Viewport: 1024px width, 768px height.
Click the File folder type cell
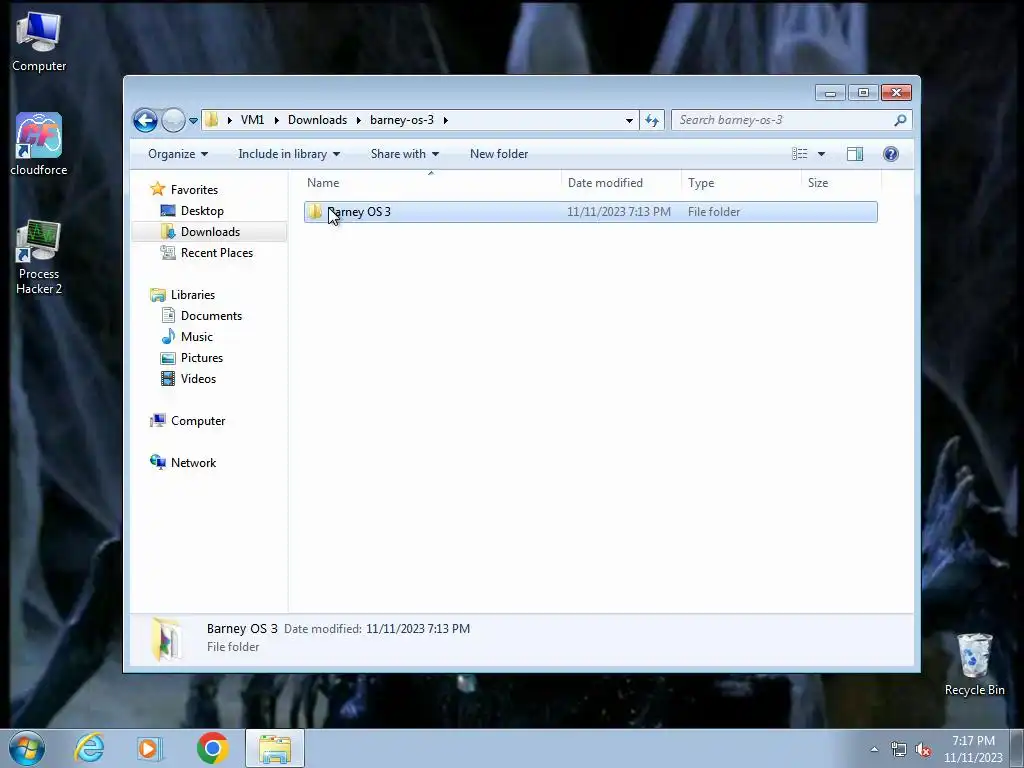714,212
